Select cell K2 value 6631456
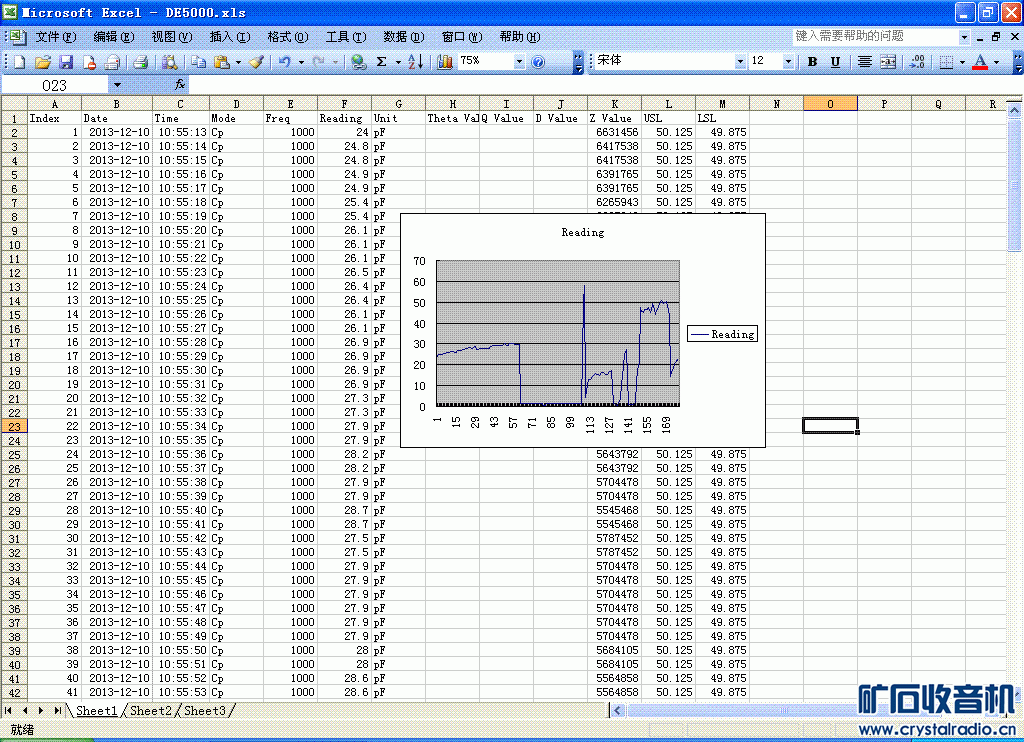This screenshot has height=742, width=1024. pyautogui.click(x=615, y=132)
